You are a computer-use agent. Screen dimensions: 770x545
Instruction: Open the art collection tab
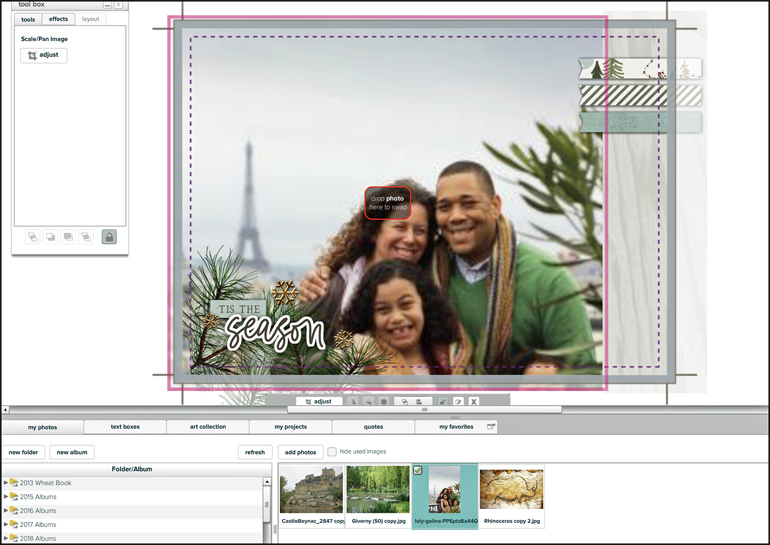coord(208,427)
